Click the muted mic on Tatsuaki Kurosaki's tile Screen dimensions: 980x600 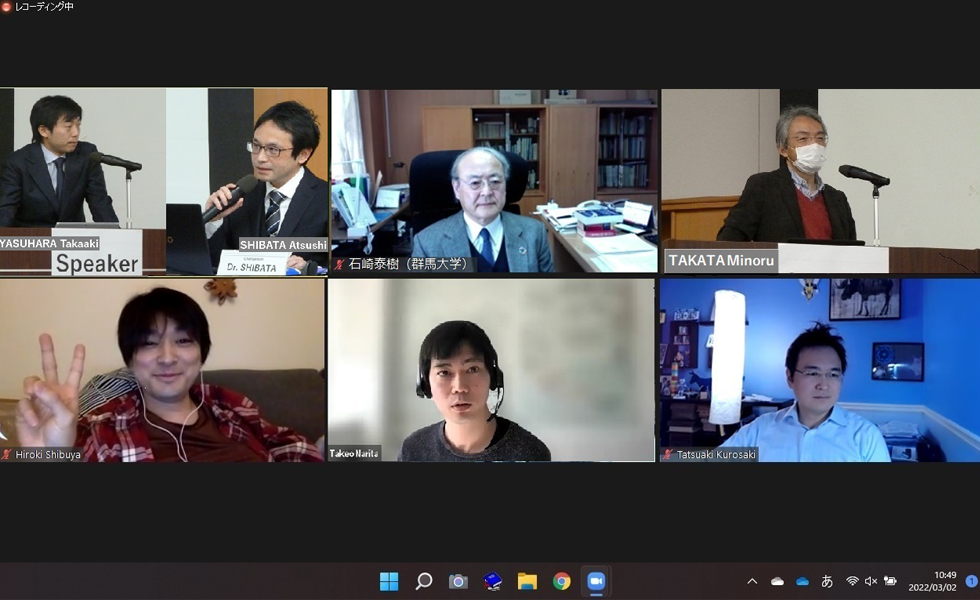point(668,454)
